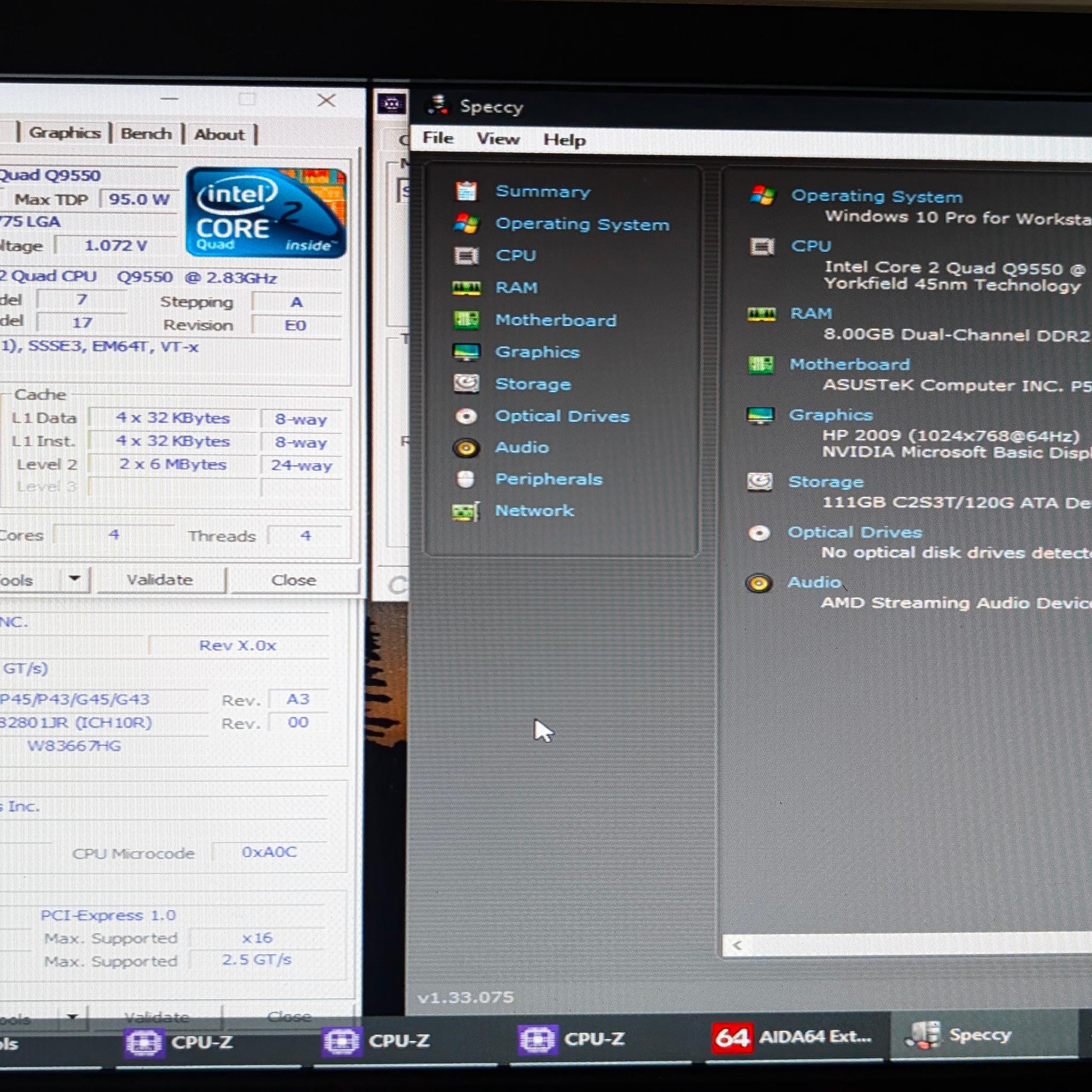Switch to CPU-Z About tab

pyautogui.click(x=219, y=134)
